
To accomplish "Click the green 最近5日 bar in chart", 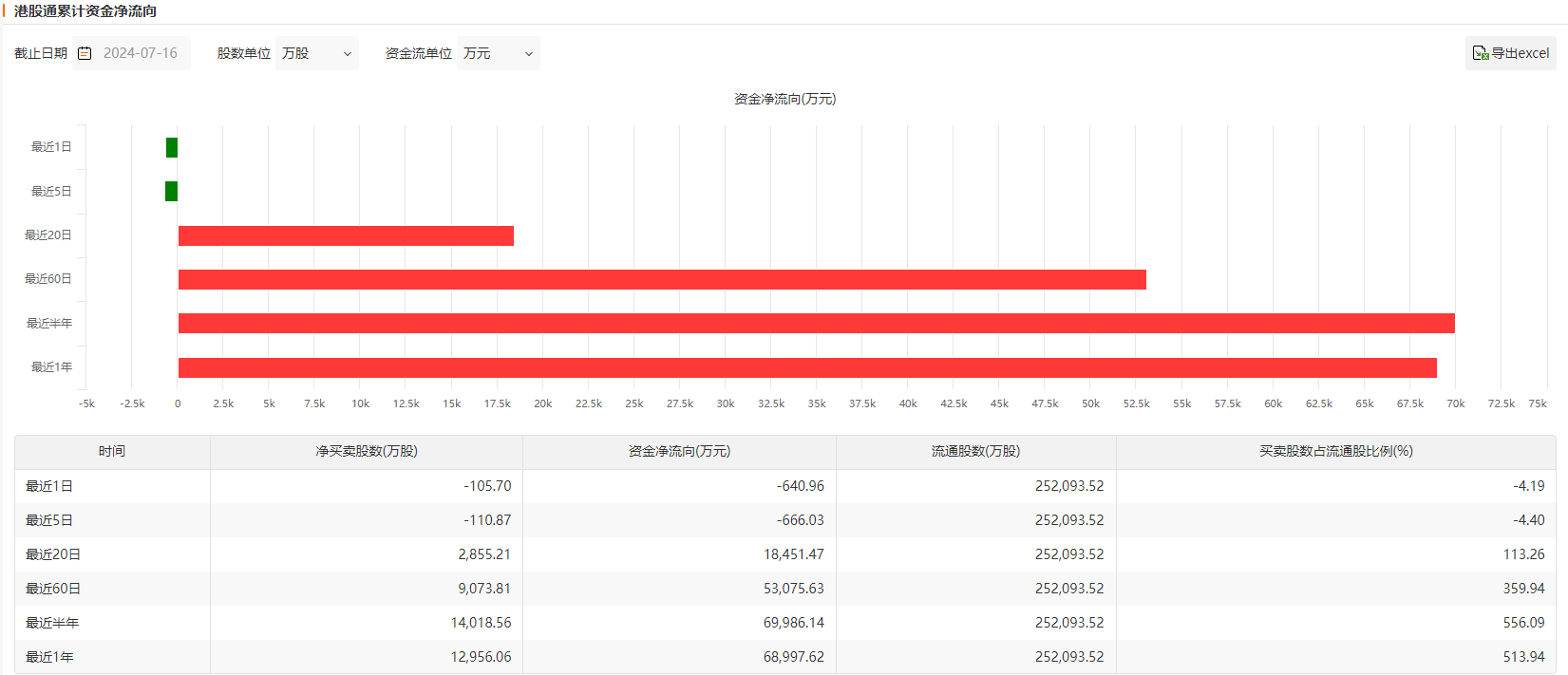I will [x=171, y=191].
